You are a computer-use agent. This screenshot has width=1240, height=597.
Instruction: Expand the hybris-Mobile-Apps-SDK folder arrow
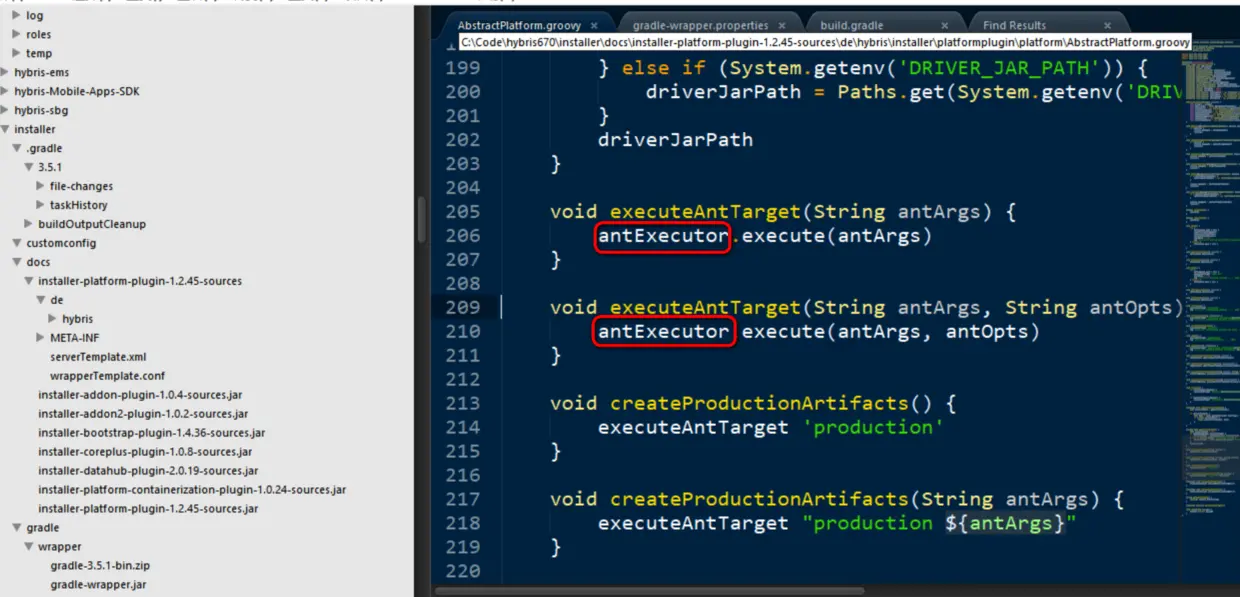6,91
